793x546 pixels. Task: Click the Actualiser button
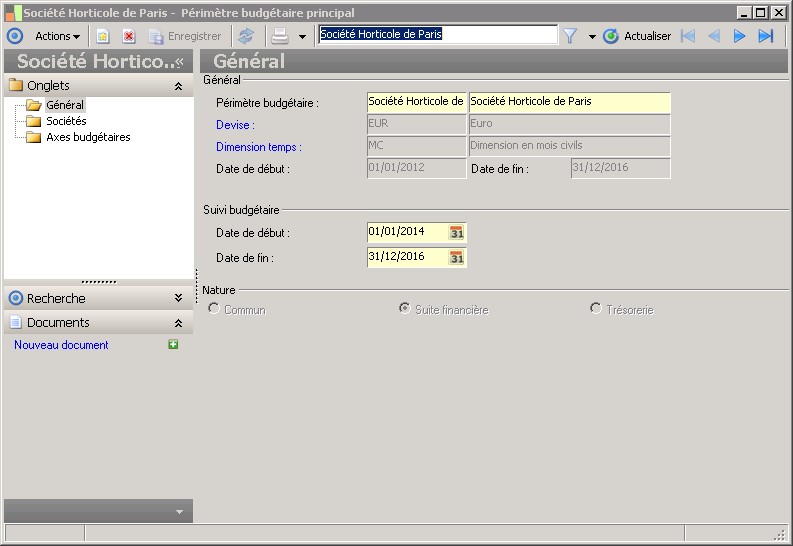pos(637,36)
